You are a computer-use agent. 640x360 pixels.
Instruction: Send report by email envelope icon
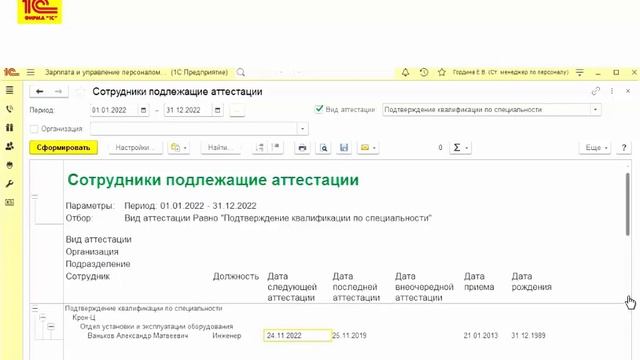[368, 148]
